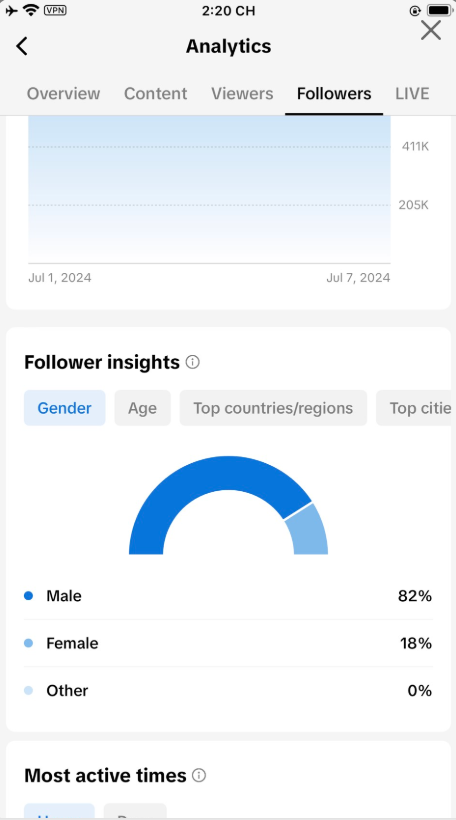Tap the Female 18% row
Image resolution: width=456 pixels, height=820 pixels.
click(229, 643)
